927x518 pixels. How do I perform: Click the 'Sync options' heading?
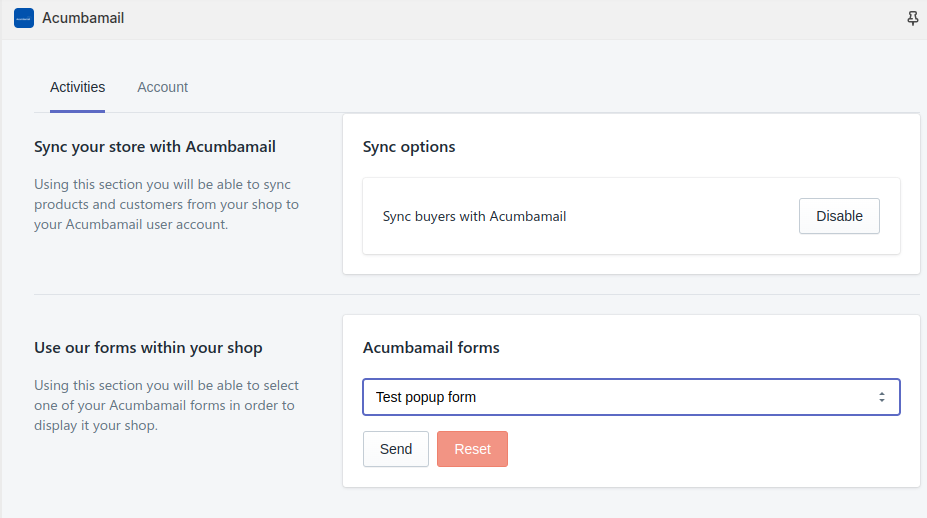coord(409,147)
